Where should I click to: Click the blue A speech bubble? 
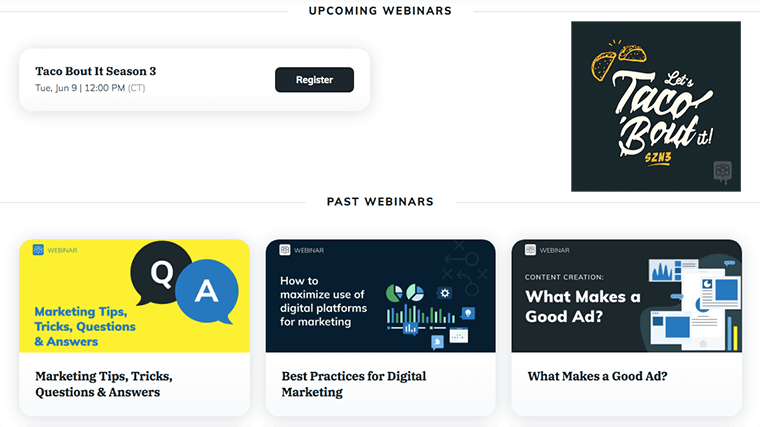pyautogui.click(x=207, y=292)
